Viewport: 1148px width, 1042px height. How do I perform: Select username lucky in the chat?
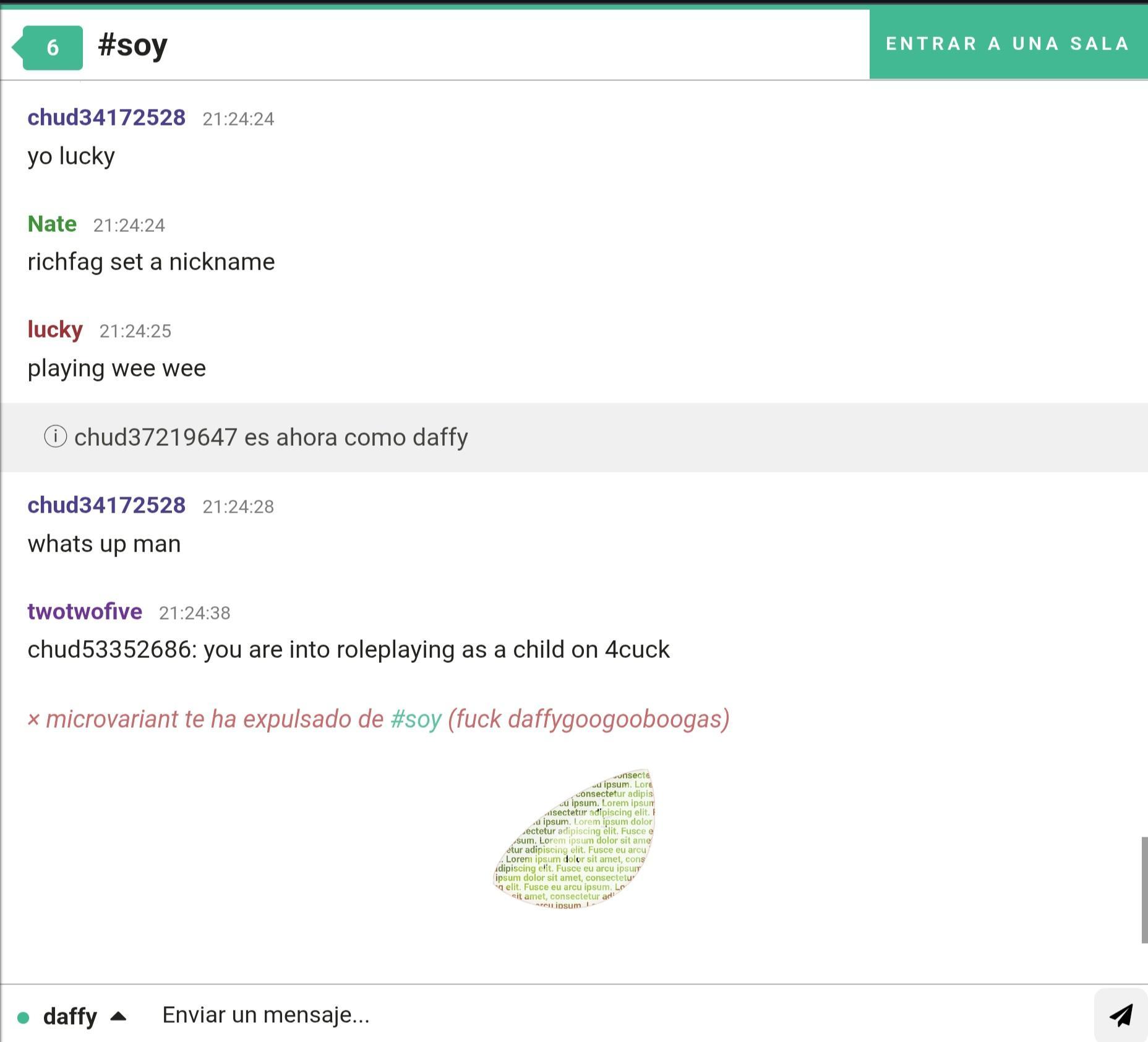[x=55, y=330]
